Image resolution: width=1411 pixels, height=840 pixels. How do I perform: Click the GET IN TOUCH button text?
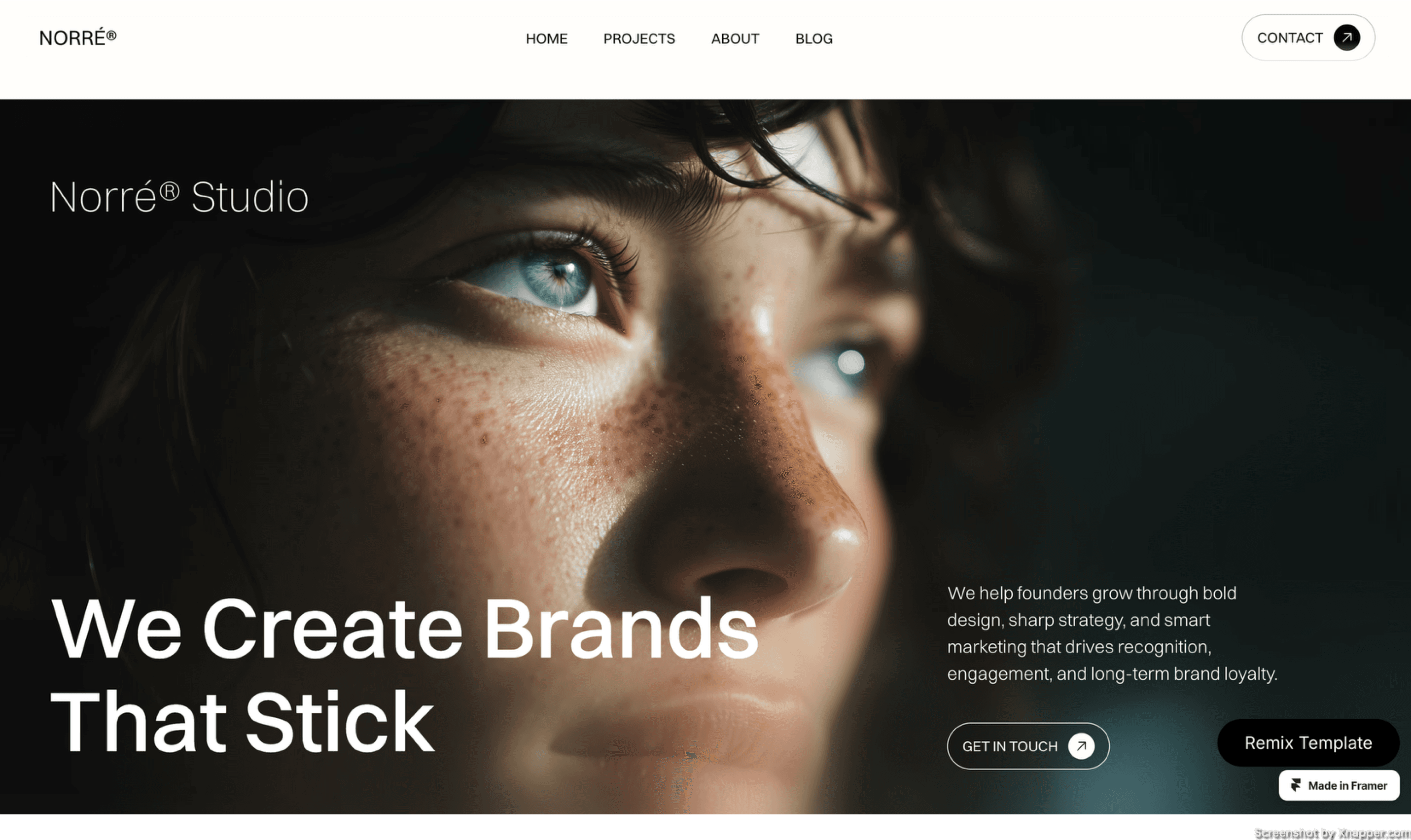click(1010, 746)
